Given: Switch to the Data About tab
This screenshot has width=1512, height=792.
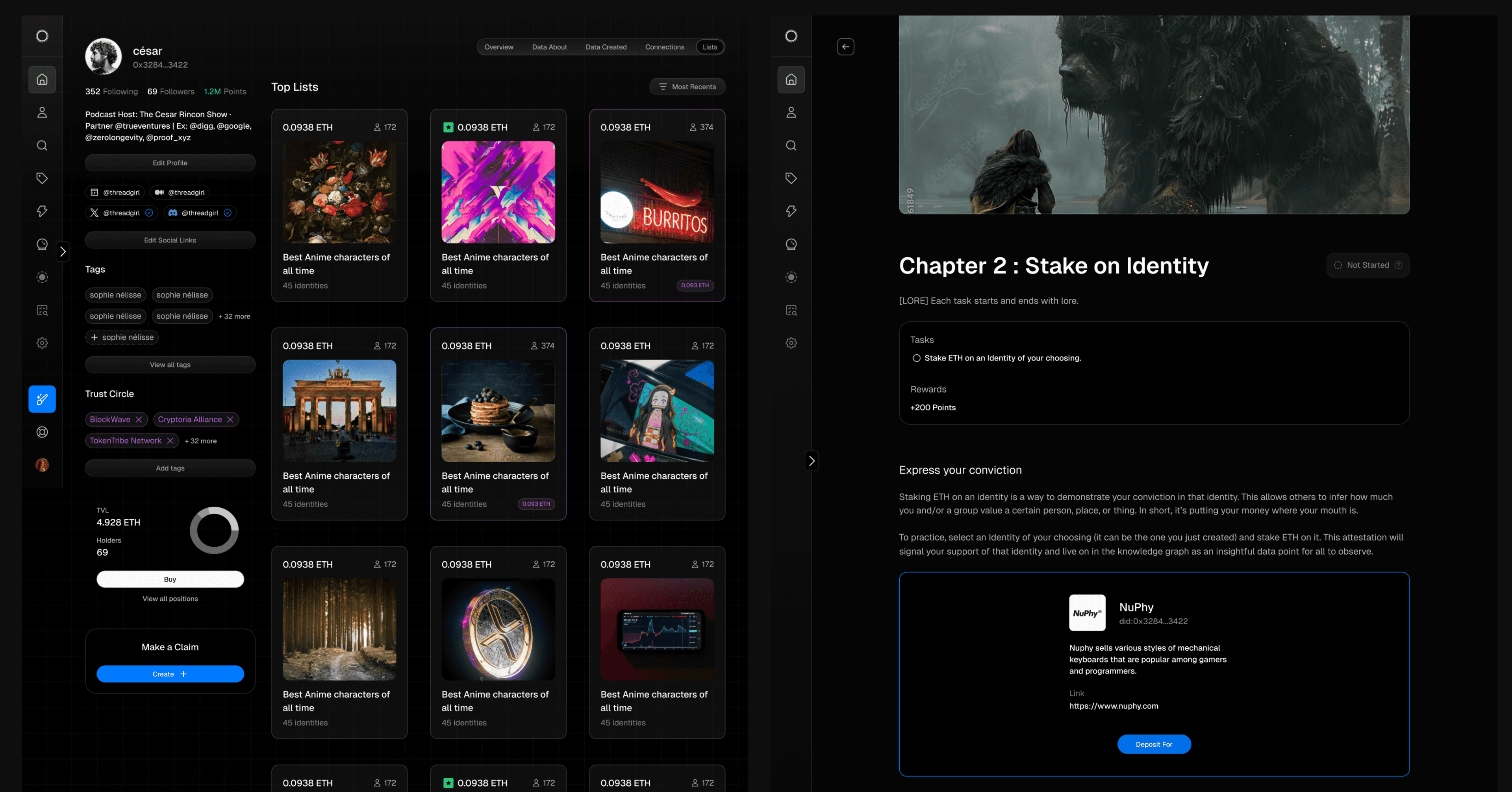Looking at the screenshot, I should coord(549,47).
